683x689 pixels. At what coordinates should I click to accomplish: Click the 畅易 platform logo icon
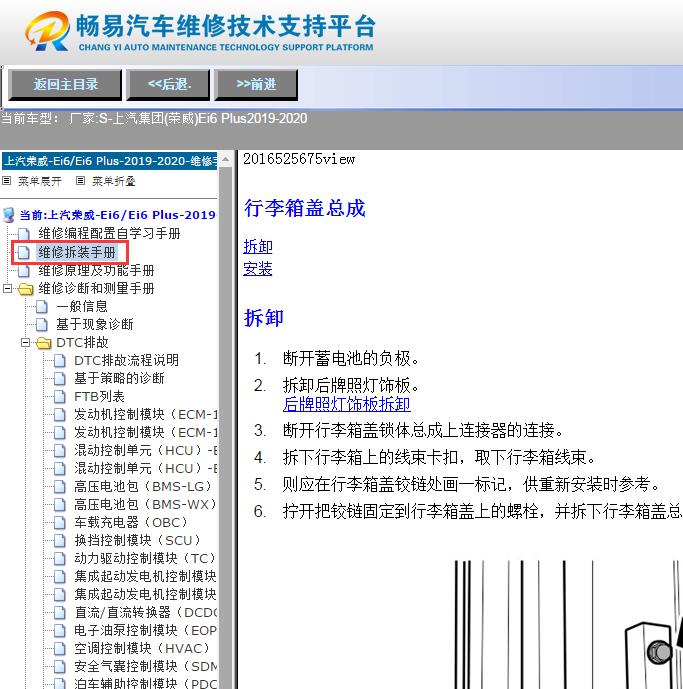[x=47, y=31]
